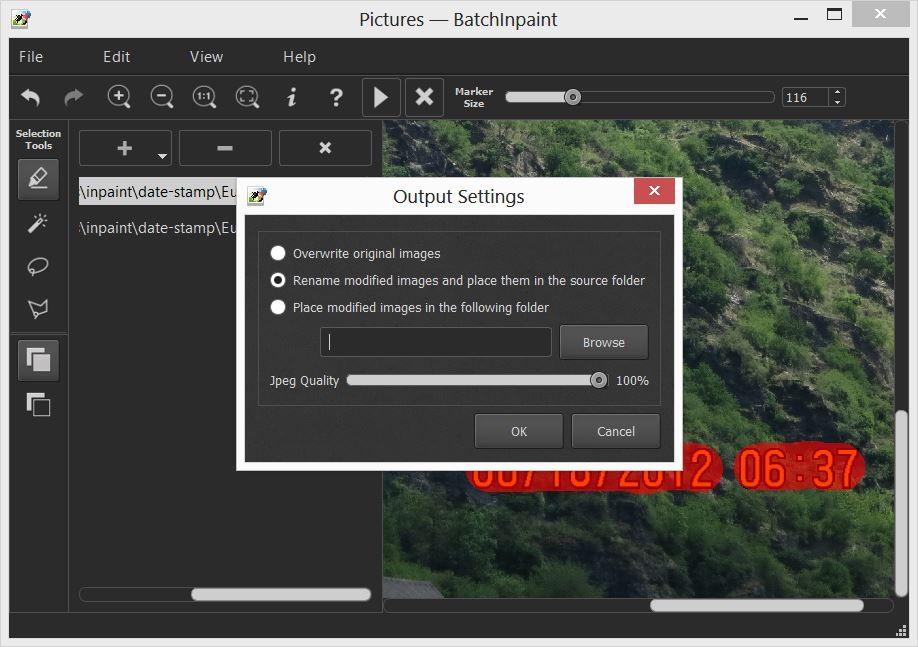Choose the Lasso selection tool

pos(37,265)
